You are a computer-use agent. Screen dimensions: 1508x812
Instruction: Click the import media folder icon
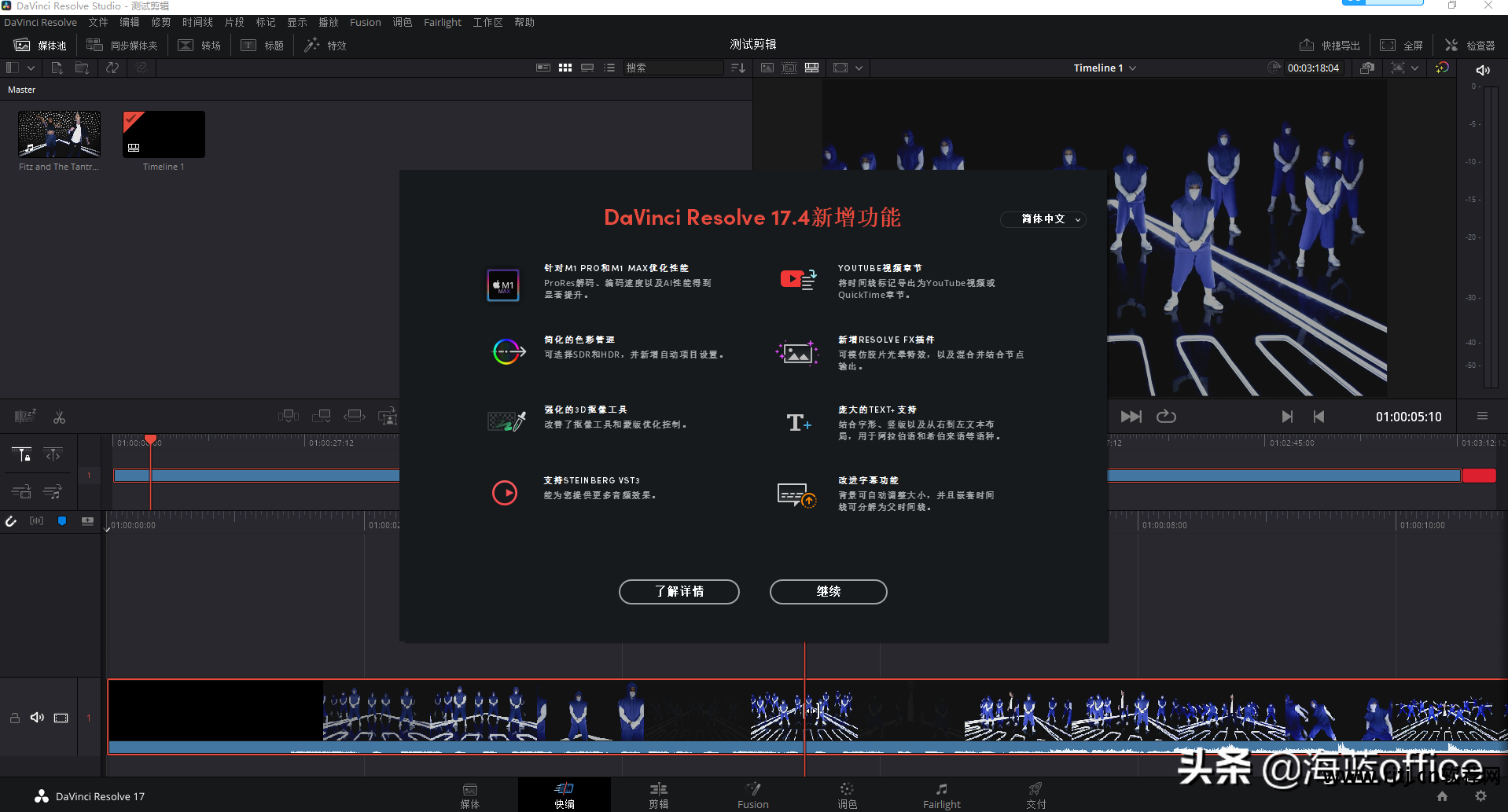pyautogui.click(x=82, y=68)
